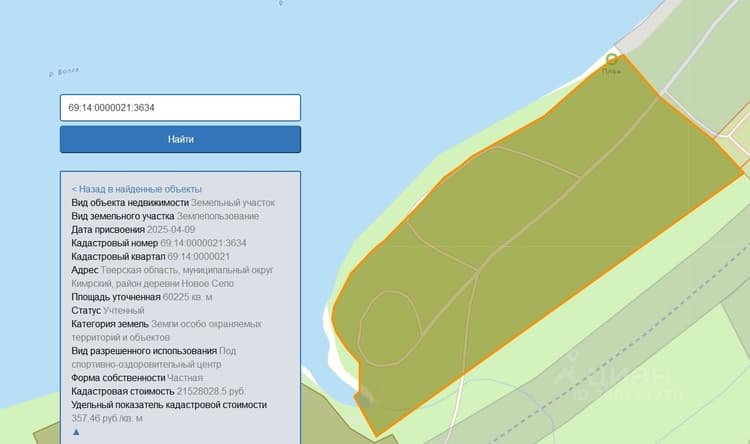Click the Кадастровая стоимость value

point(211,391)
